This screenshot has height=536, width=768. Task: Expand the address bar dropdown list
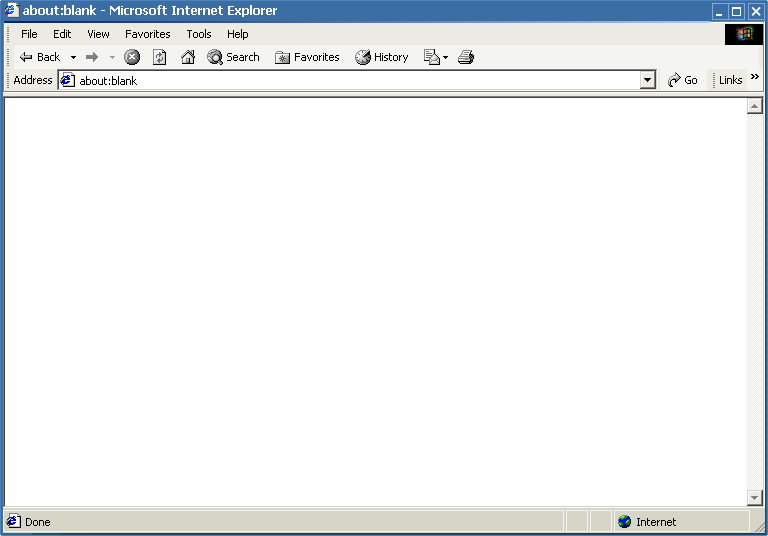(x=648, y=80)
